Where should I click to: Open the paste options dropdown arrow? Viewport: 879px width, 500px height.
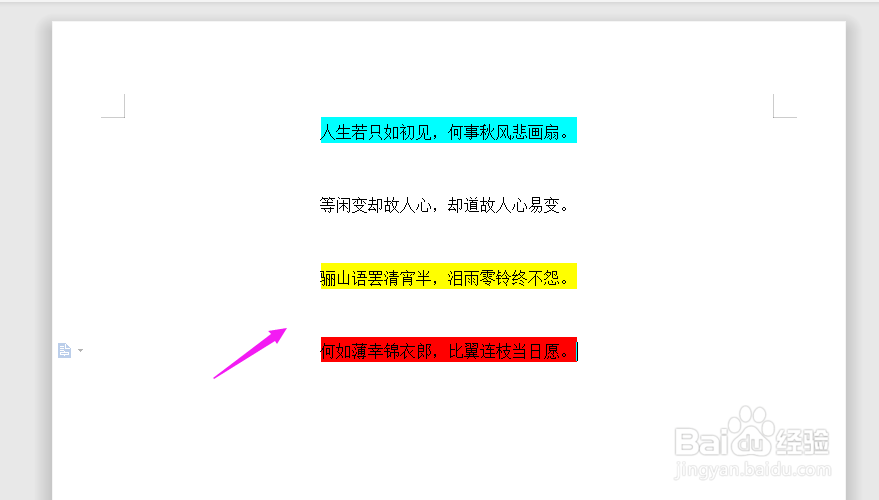81,350
